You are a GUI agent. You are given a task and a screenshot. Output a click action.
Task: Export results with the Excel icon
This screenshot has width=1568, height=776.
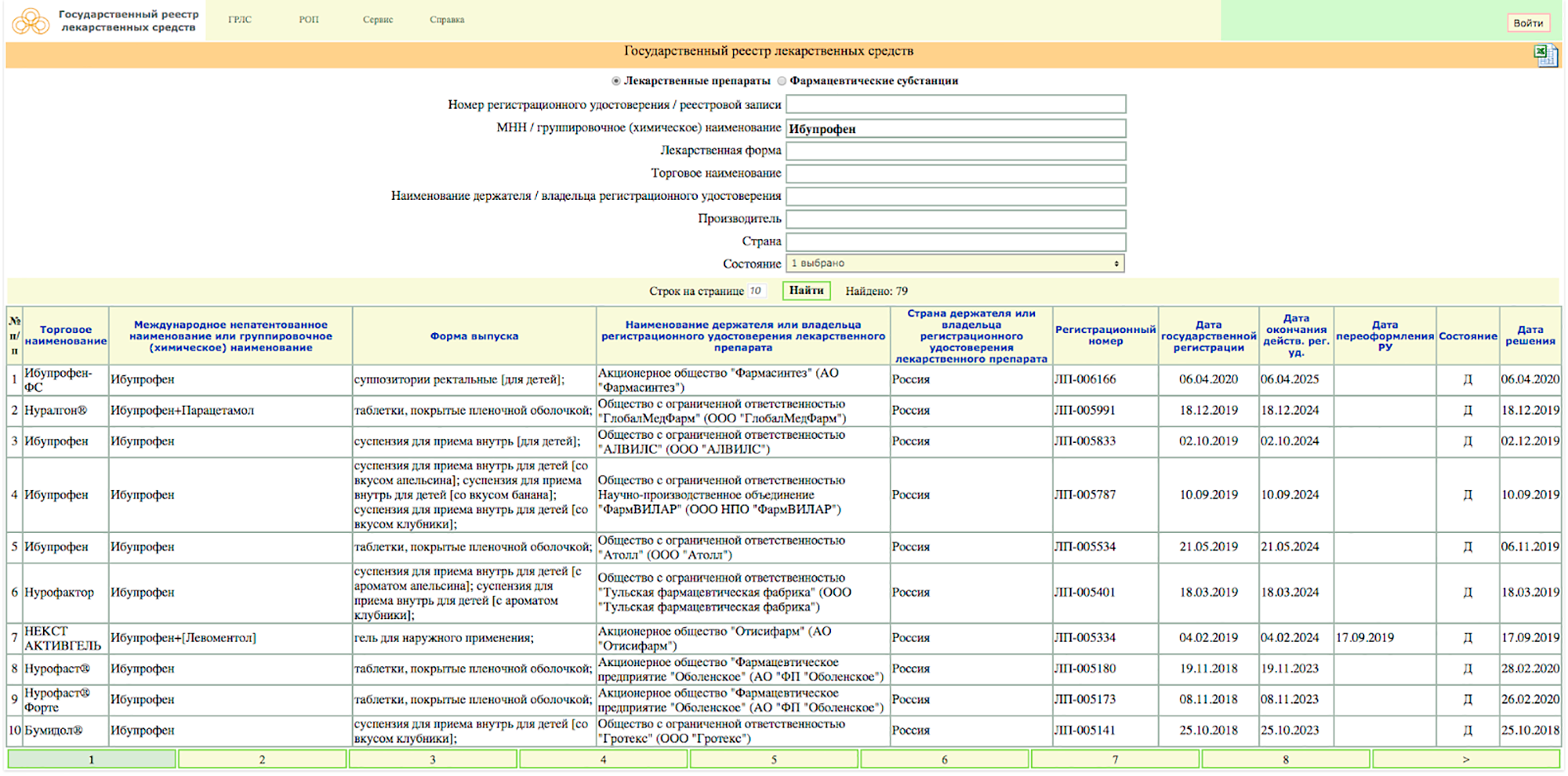pyautogui.click(x=1546, y=55)
